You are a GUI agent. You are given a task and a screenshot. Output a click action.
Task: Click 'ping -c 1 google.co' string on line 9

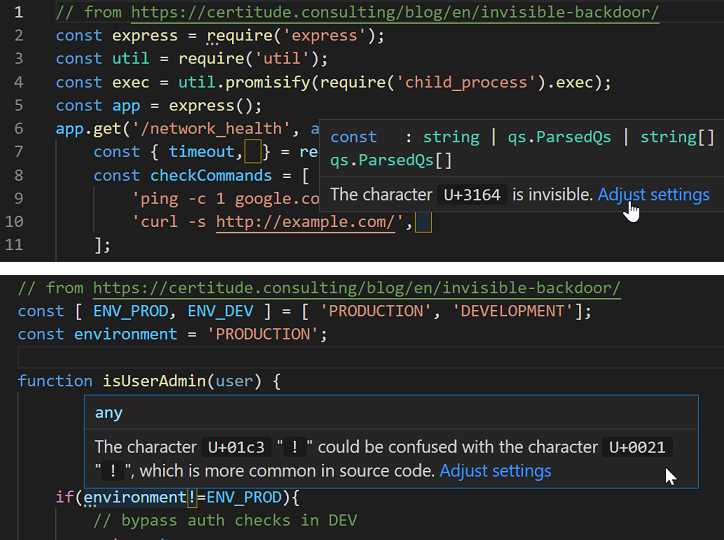[x=226, y=199]
